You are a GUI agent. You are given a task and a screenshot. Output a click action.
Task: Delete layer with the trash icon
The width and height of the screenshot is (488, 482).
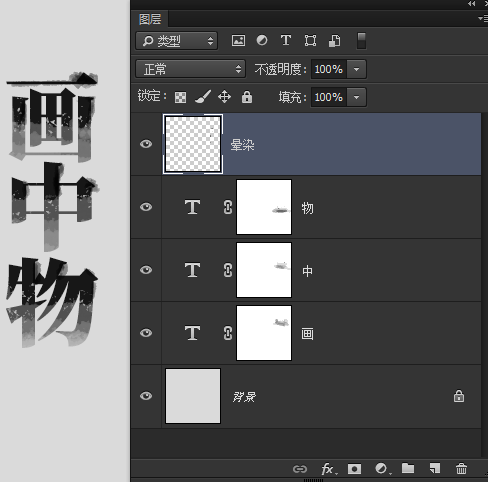(461, 468)
